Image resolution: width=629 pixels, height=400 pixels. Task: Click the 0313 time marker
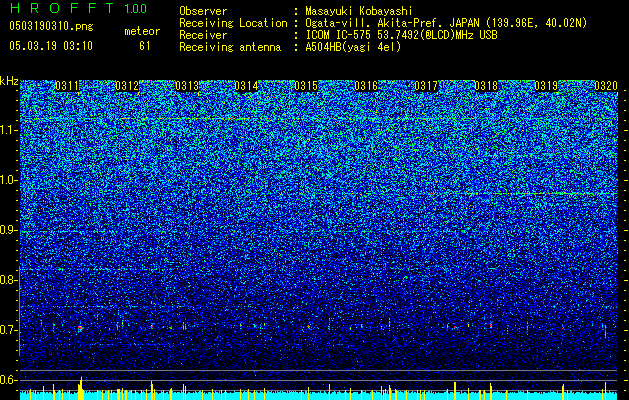point(187,86)
